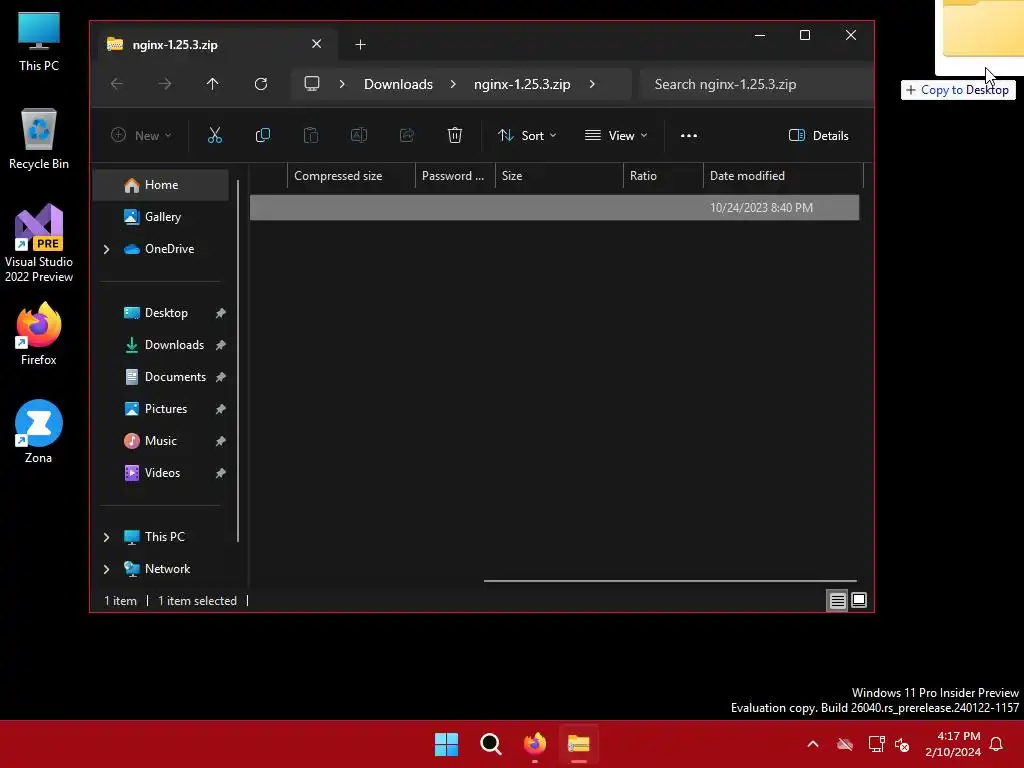This screenshot has width=1024, height=768.
Task: Click File Explorer taskbar icon
Action: pos(579,744)
